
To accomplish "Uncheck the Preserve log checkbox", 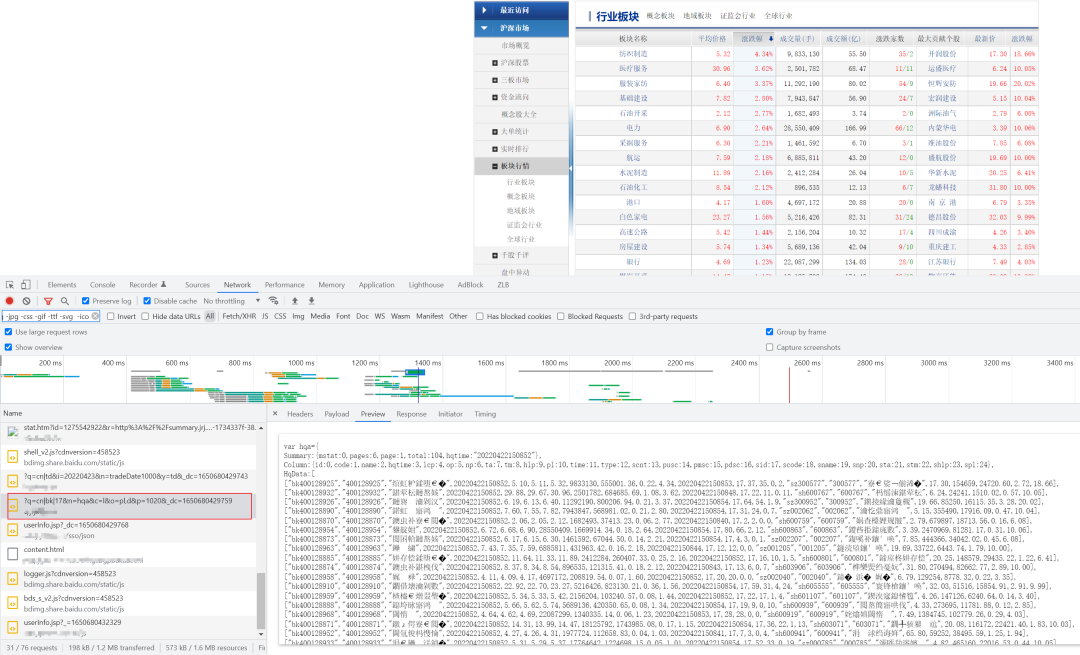I will [x=86, y=301].
